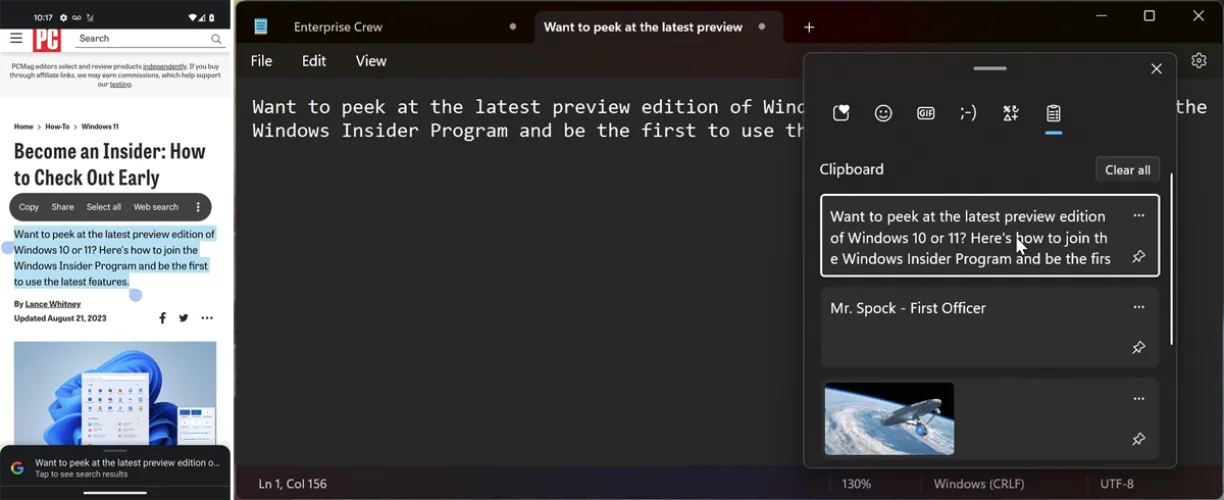Image resolution: width=1224 pixels, height=500 pixels.
Task: Tap Copy in the text selection toolbar
Action: click(29, 207)
